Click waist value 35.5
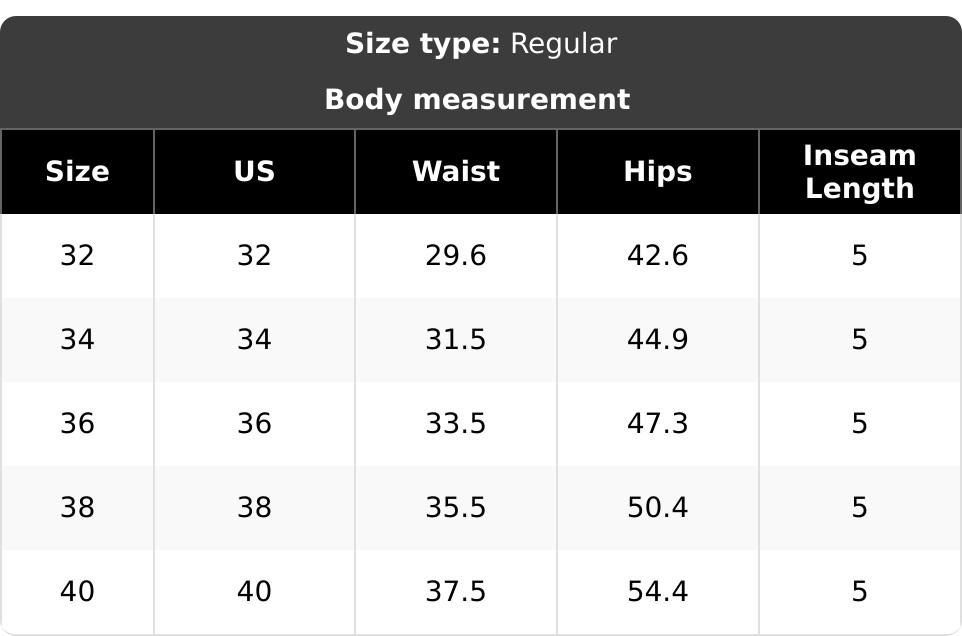Screen dimensions: 962x636 coord(456,508)
